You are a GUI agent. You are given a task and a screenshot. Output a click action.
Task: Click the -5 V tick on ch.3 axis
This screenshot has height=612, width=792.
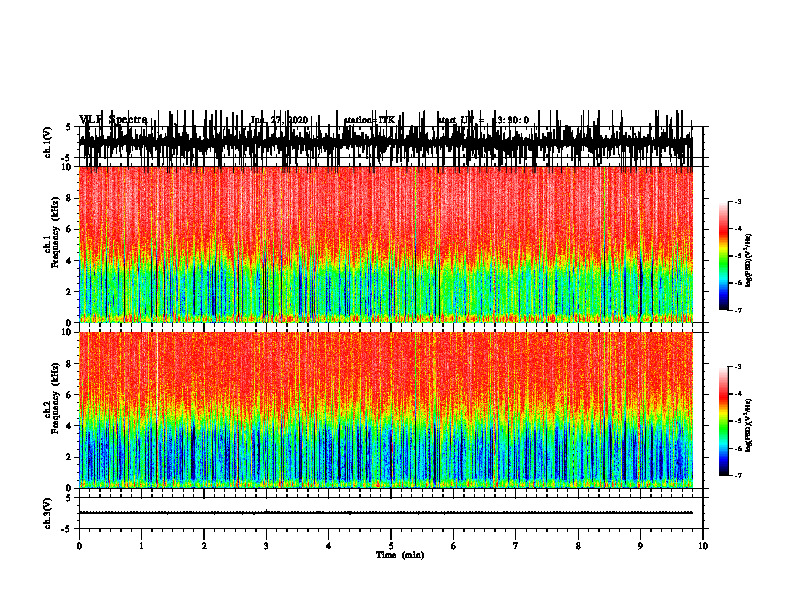pos(67,529)
